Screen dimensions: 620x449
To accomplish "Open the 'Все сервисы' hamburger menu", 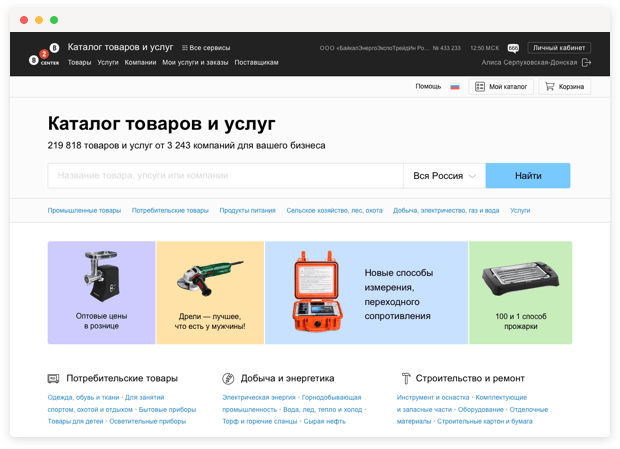I will coord(205,47).
